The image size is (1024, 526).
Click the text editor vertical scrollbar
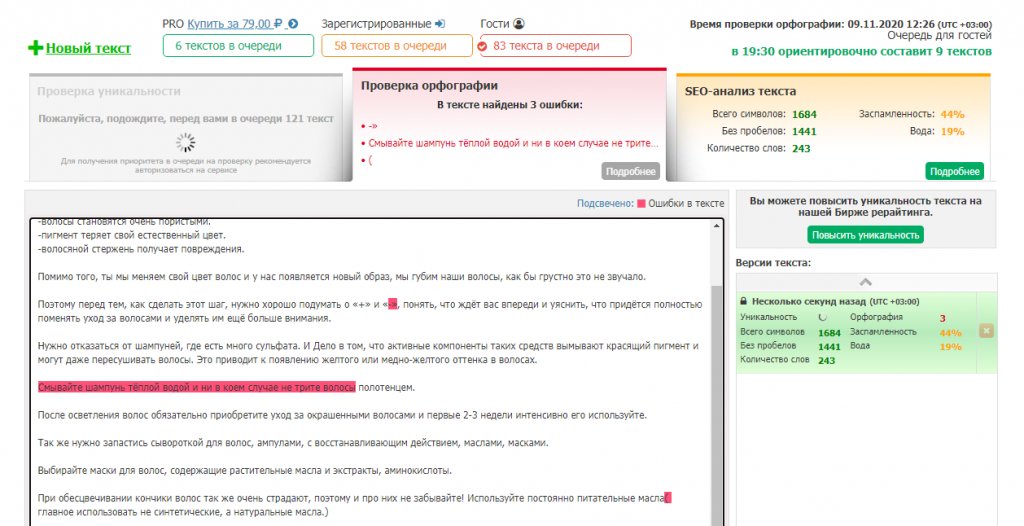[716, 380]
